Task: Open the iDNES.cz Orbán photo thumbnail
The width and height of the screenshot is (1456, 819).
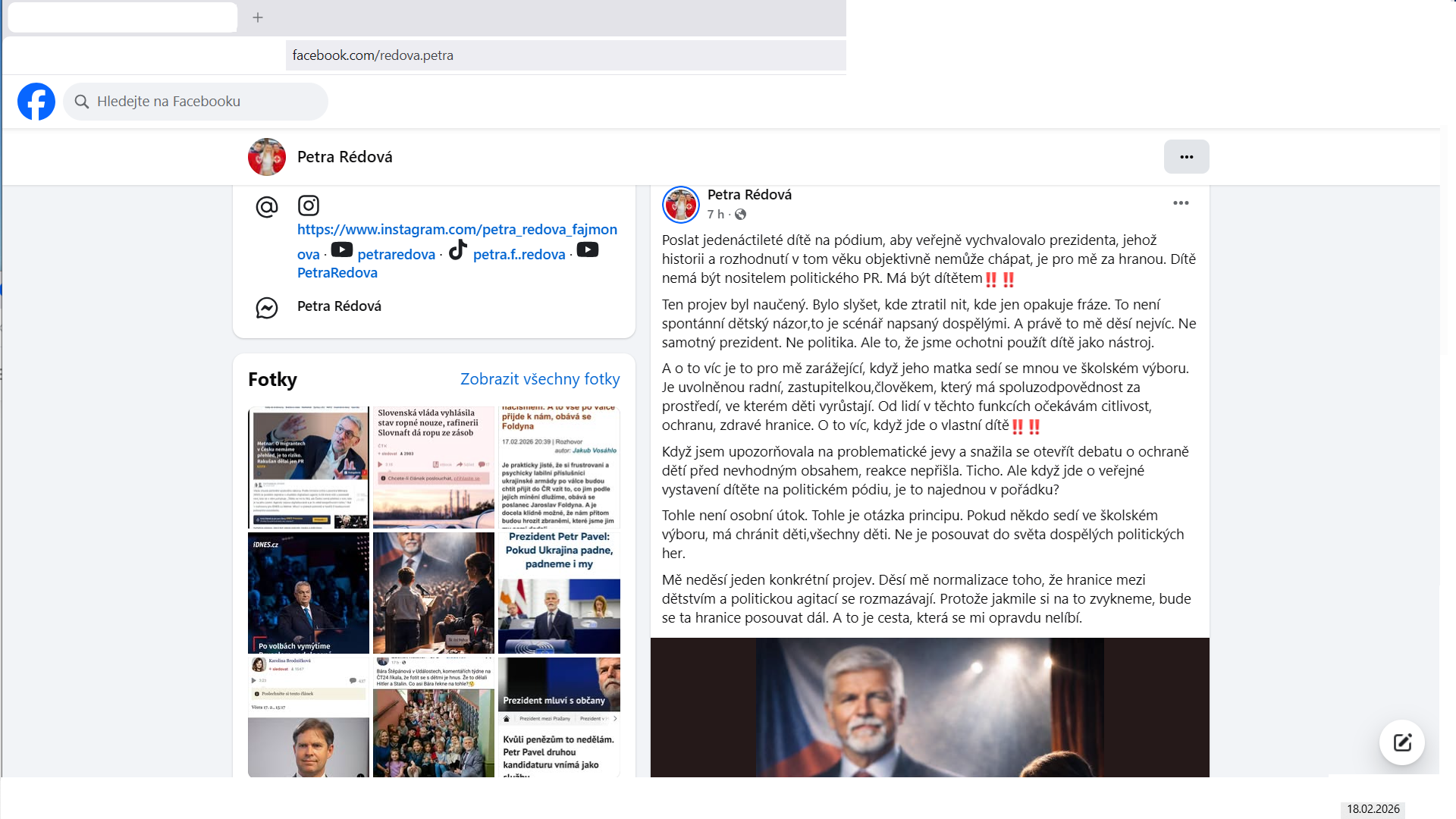Action: pyautogui.click(x=309, y=592)
